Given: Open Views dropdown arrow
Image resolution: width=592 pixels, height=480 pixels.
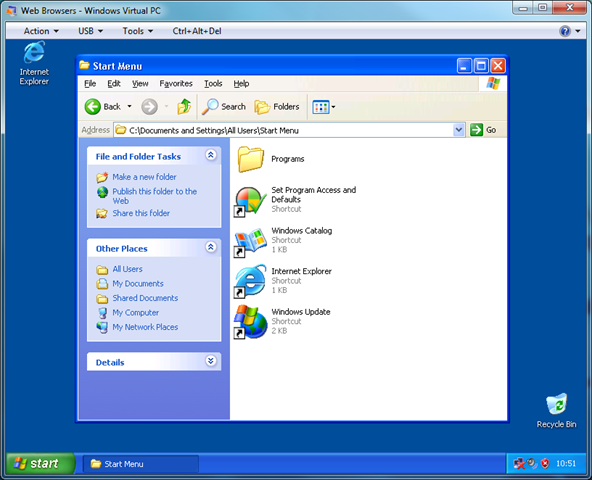Looking at the screenshot, I should click(333, 107).
